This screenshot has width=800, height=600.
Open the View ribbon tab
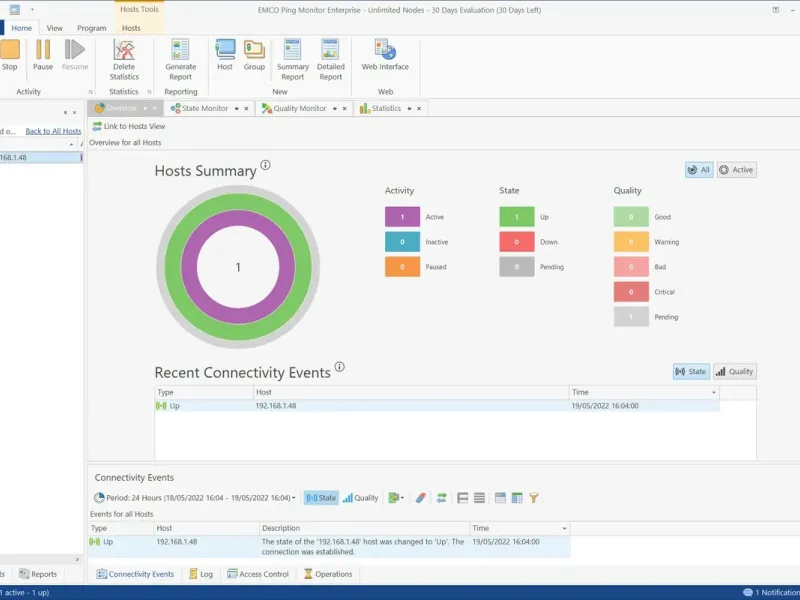(x=55, y=28)
